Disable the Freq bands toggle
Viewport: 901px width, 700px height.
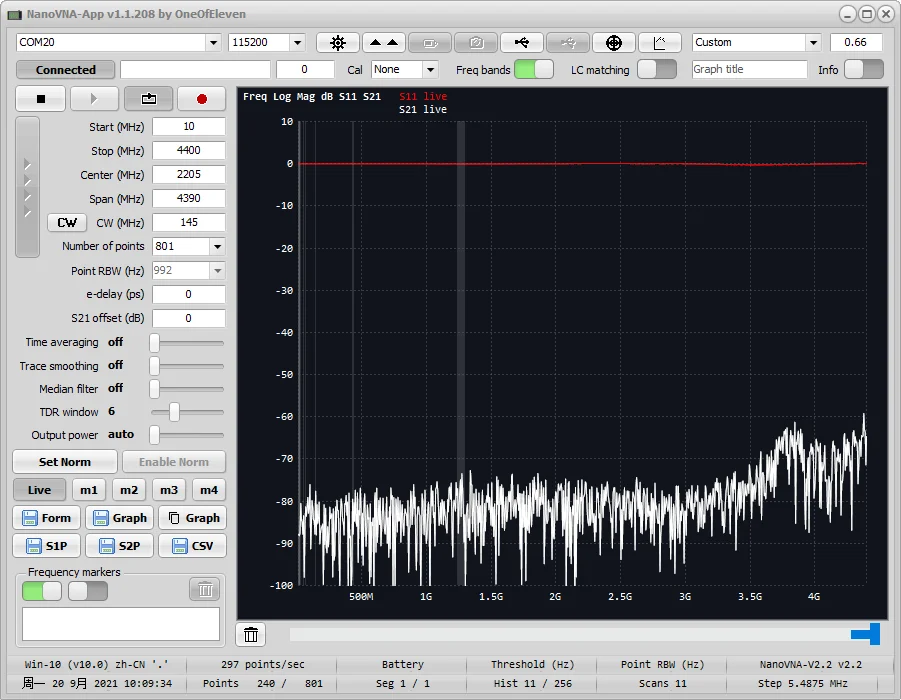pos(533,70)
